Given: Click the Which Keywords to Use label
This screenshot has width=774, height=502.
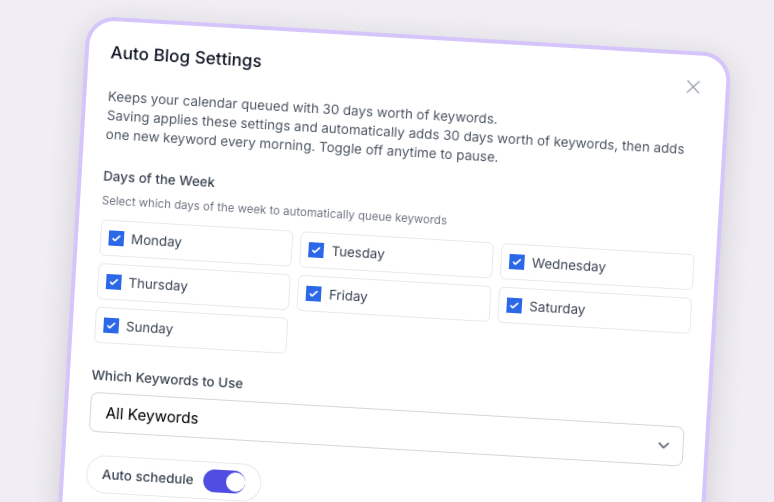Looking at the screenshot, I should click(x=167, y=380).
